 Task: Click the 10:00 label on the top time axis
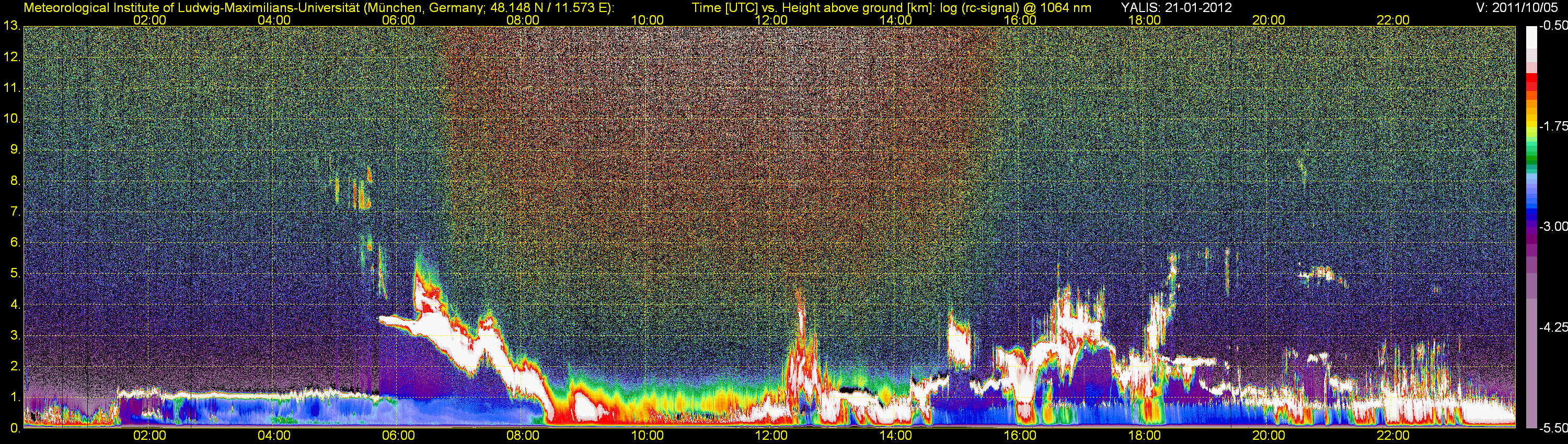(x=647, y=20)
